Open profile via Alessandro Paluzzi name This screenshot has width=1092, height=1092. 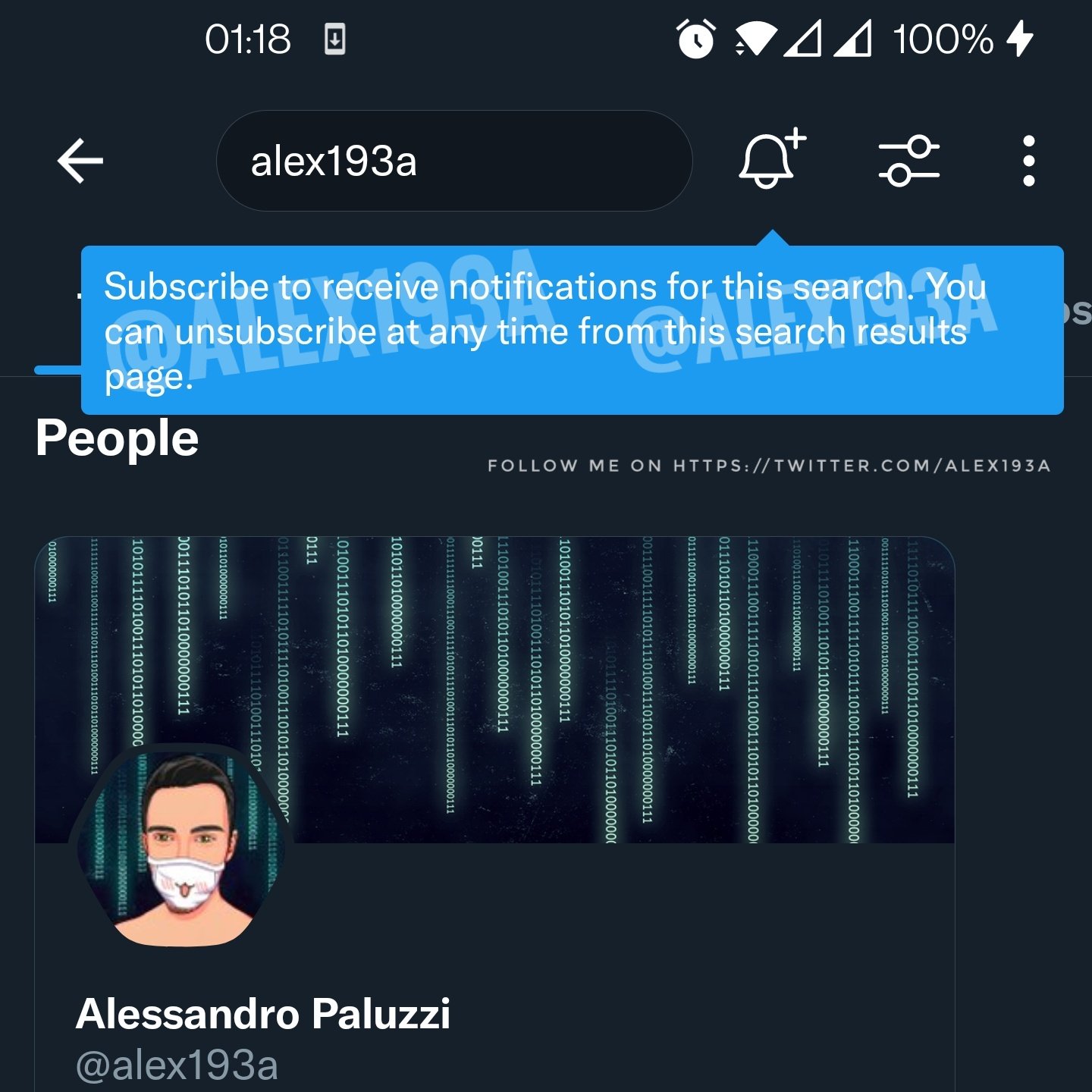[263, 1014]
